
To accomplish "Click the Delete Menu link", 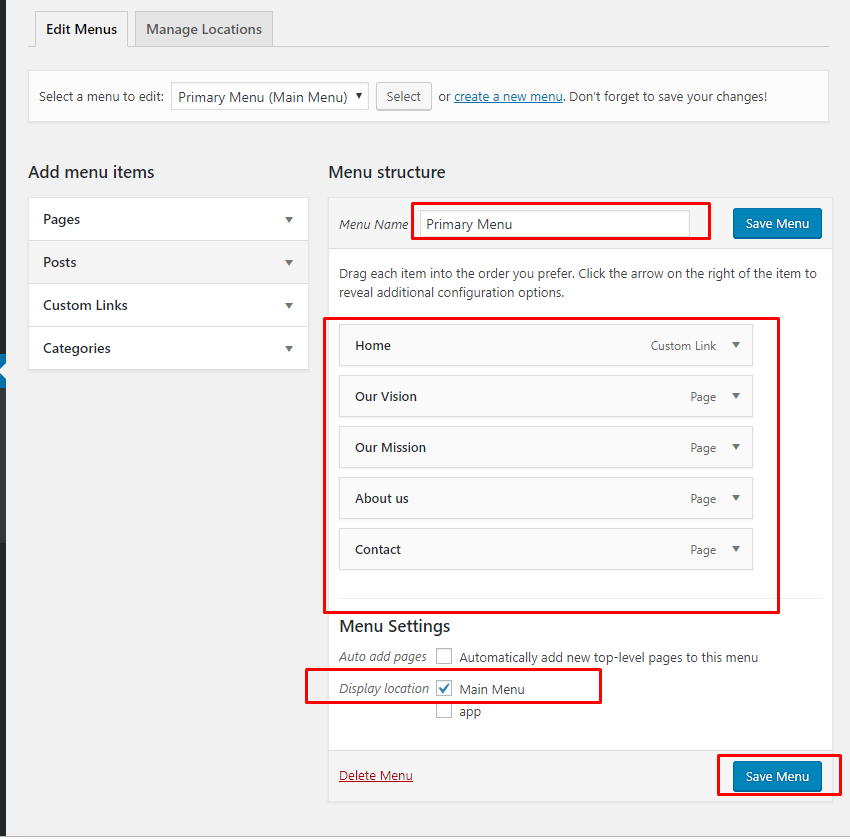I will 375,775.
